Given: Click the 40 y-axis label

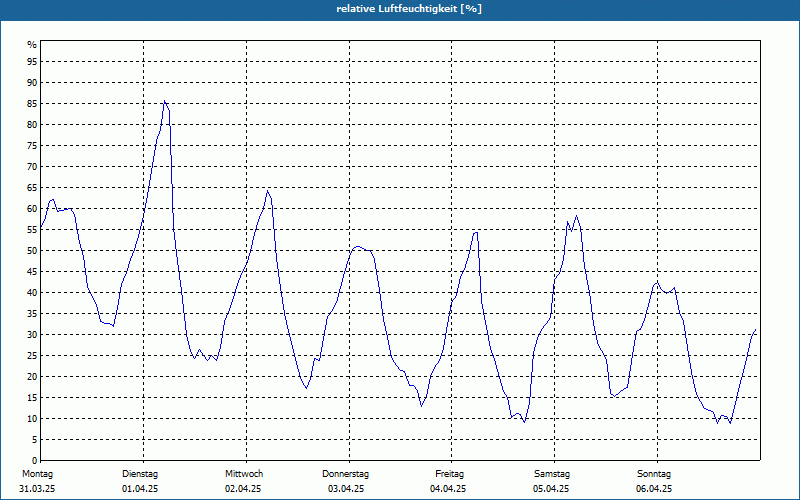Looking at the screenshot, I should pos(32,293).
